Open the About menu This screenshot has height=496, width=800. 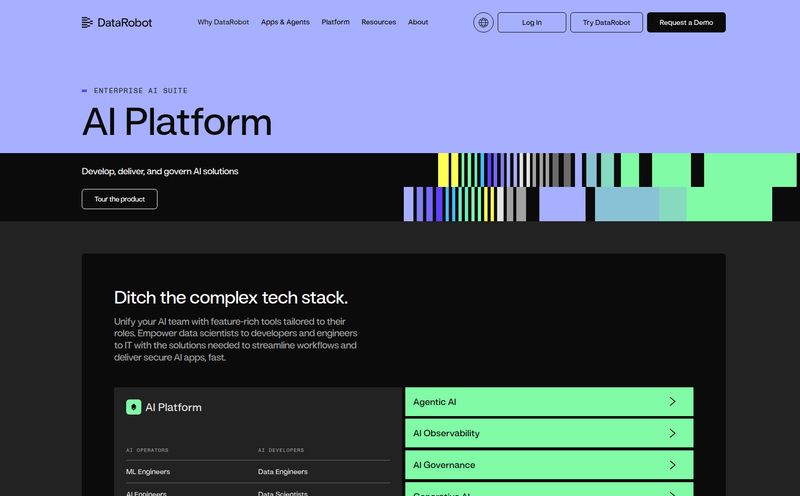[418, 22]
